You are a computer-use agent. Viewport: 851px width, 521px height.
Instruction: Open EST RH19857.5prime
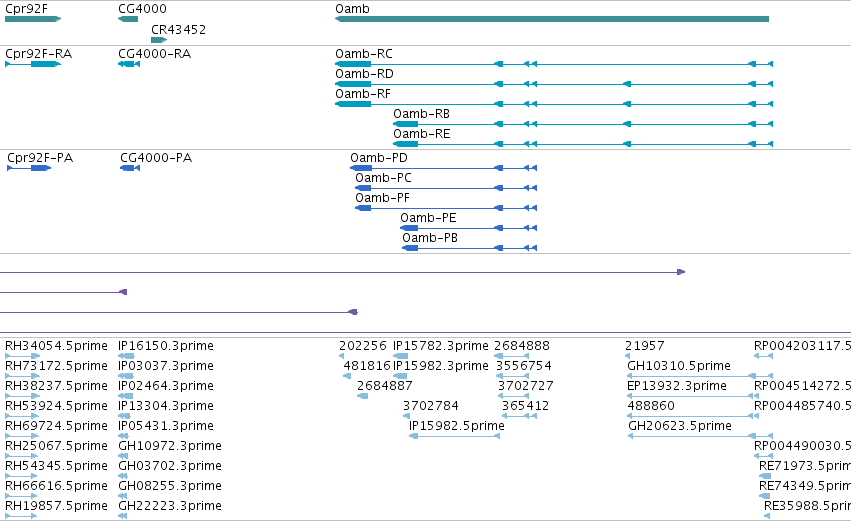click(56, 506)
